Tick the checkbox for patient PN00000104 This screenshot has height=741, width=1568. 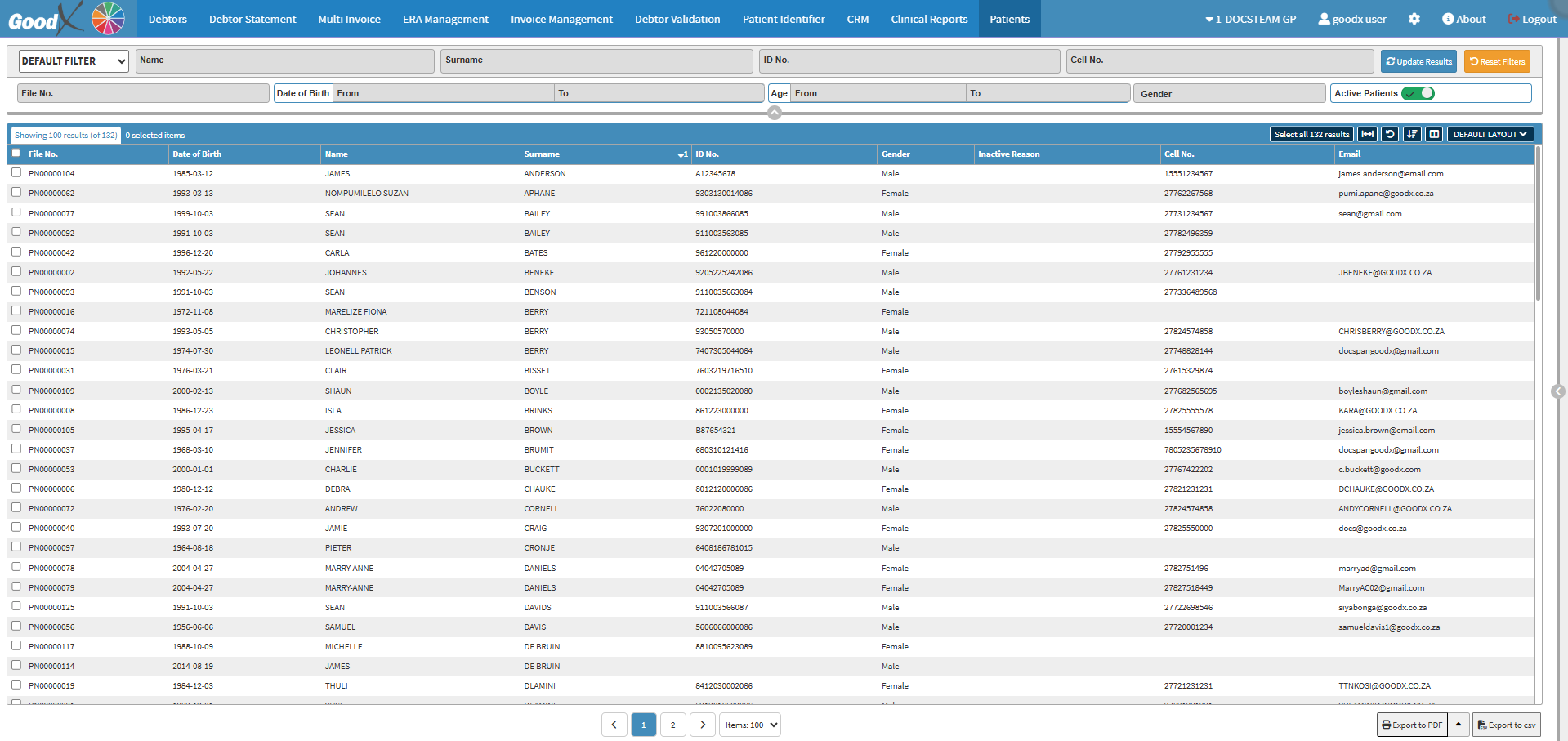click(16, 173)
